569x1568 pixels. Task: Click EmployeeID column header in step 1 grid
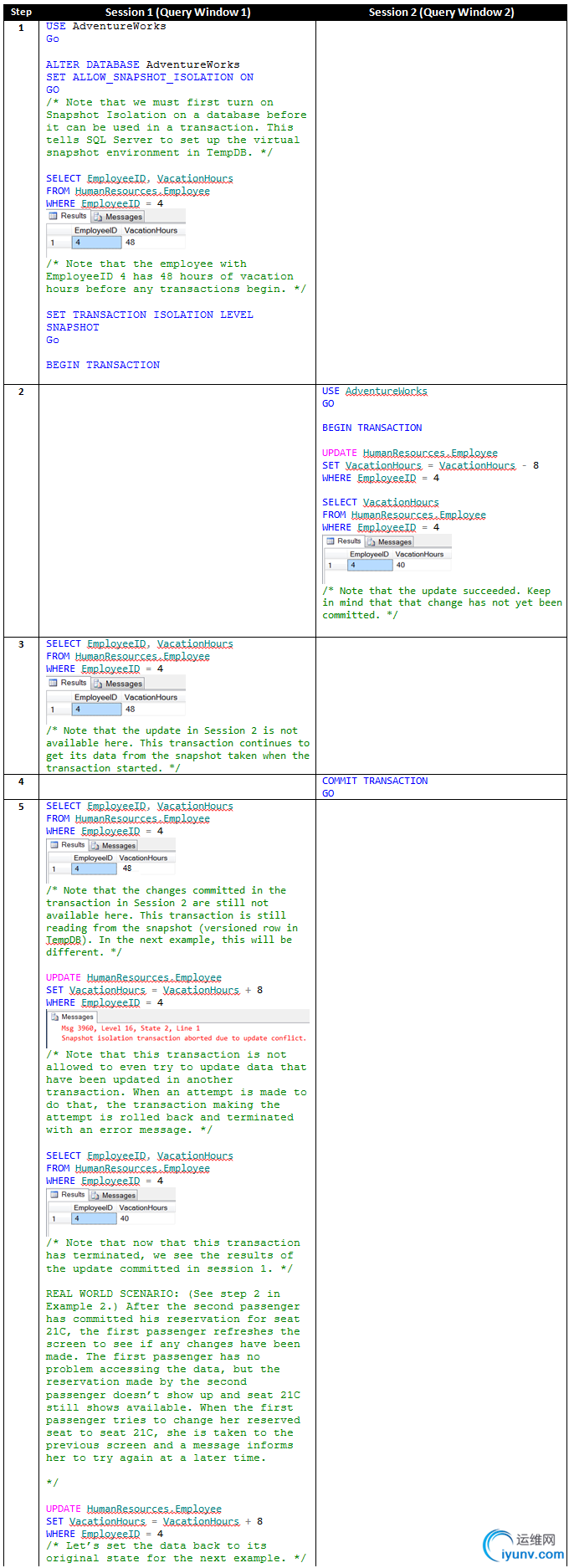96,230
